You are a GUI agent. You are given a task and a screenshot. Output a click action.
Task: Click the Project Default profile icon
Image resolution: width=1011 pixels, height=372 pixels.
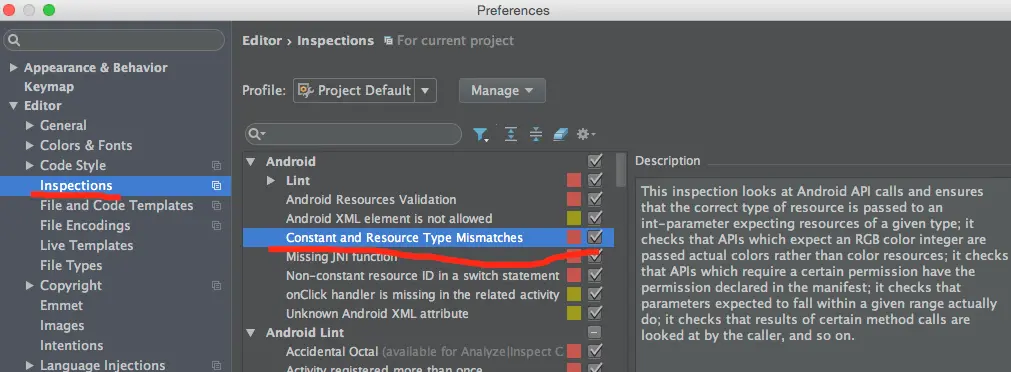pos(306,90)
